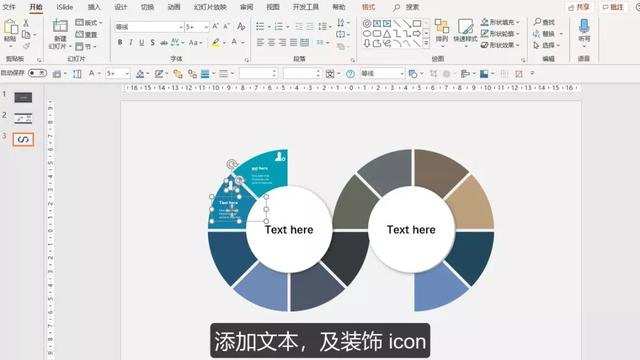Open the font dropdown in quick access toolbar
The height and width of the screenshot is (360, 640).
click(402, 74)
